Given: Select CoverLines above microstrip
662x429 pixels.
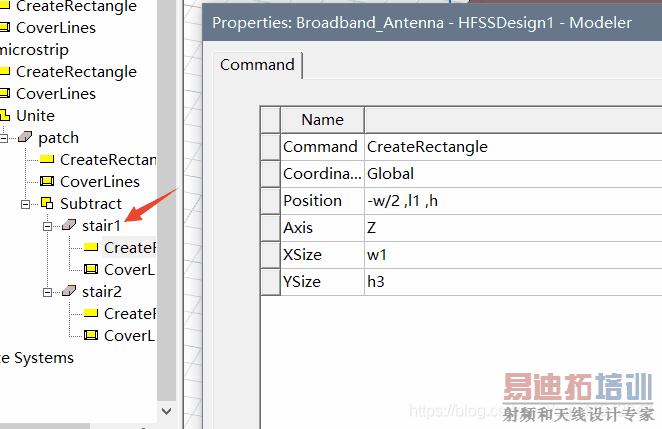Looking at the screenshot, I should [56, 28].
